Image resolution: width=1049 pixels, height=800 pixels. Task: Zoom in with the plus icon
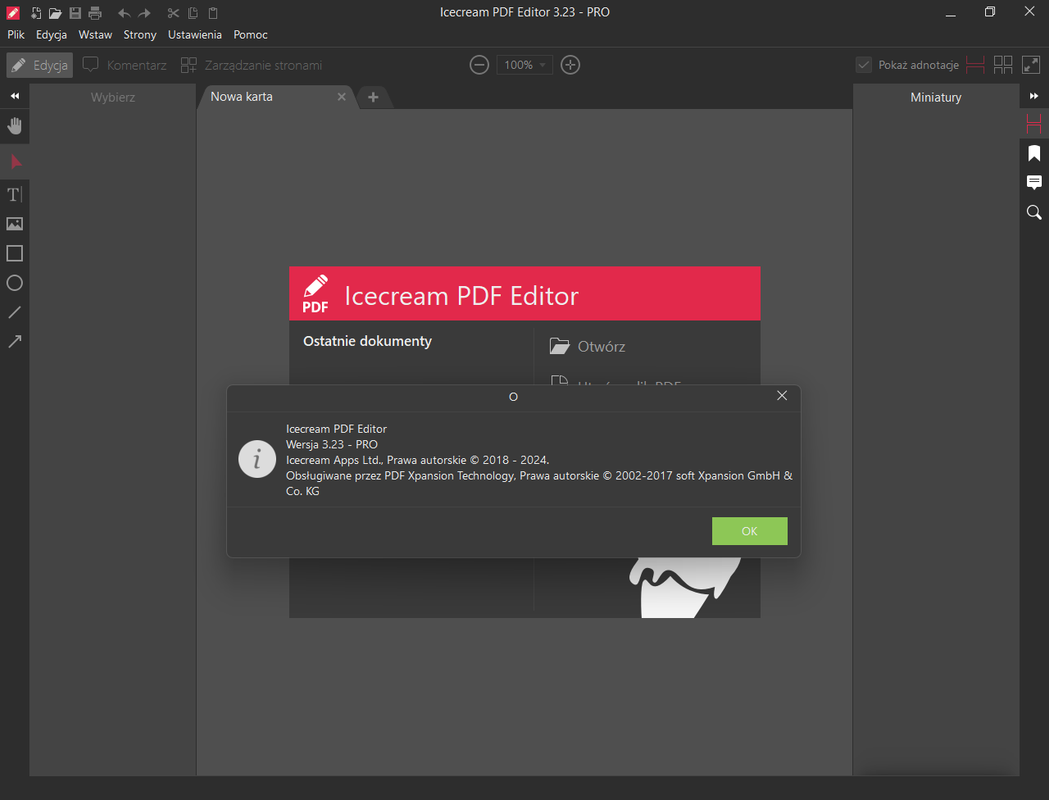(570, 65)
